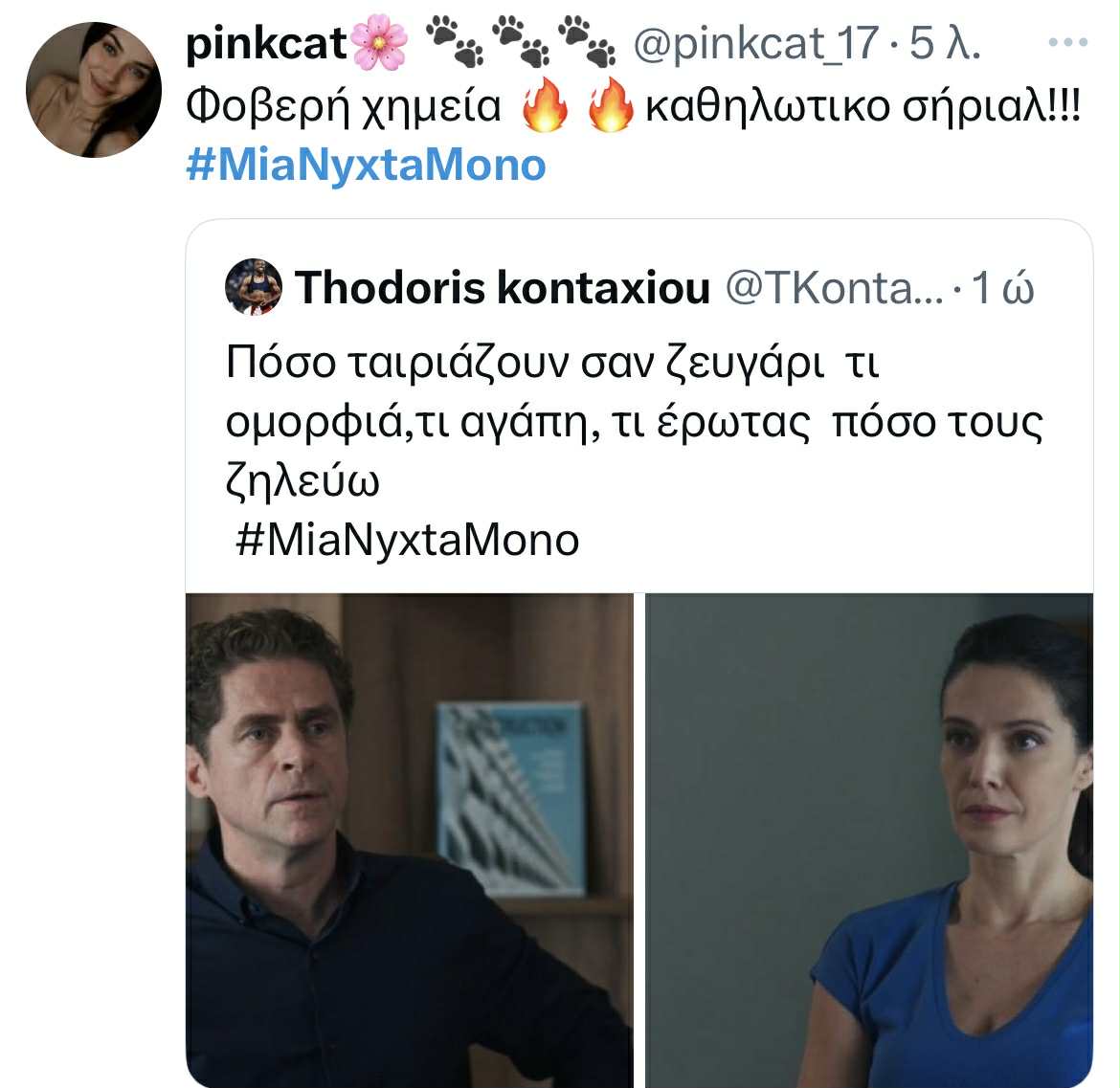Click the black #MiaNyxtaMono hashtag in quote

click(407, 541)
